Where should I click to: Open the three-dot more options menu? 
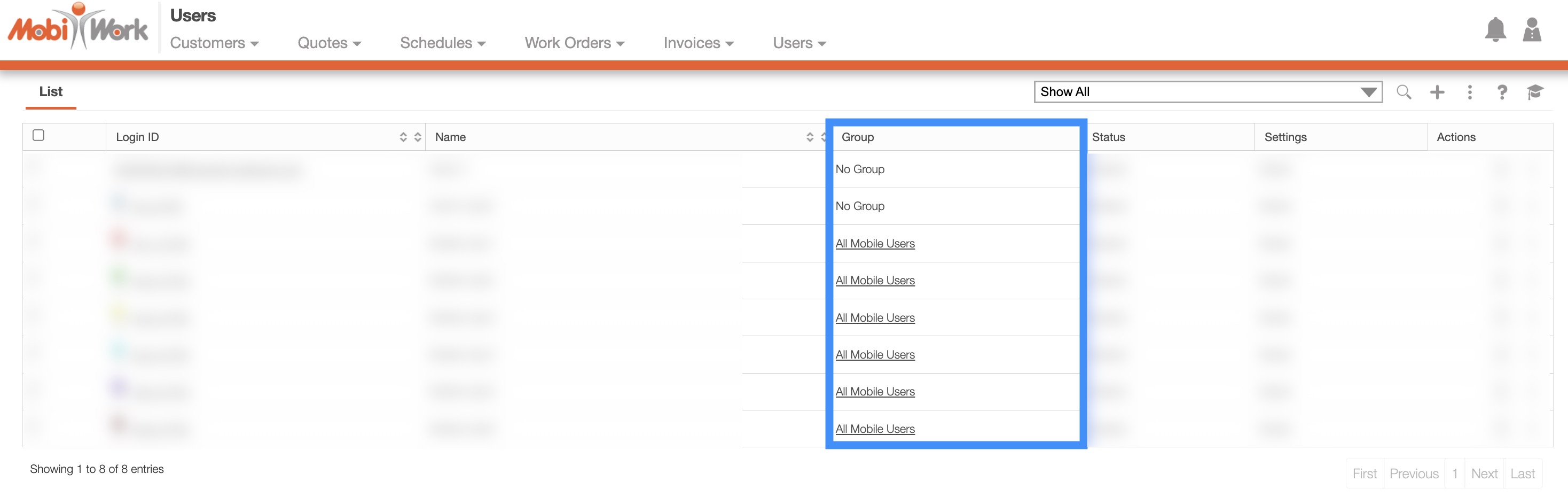coord(1469,92)
